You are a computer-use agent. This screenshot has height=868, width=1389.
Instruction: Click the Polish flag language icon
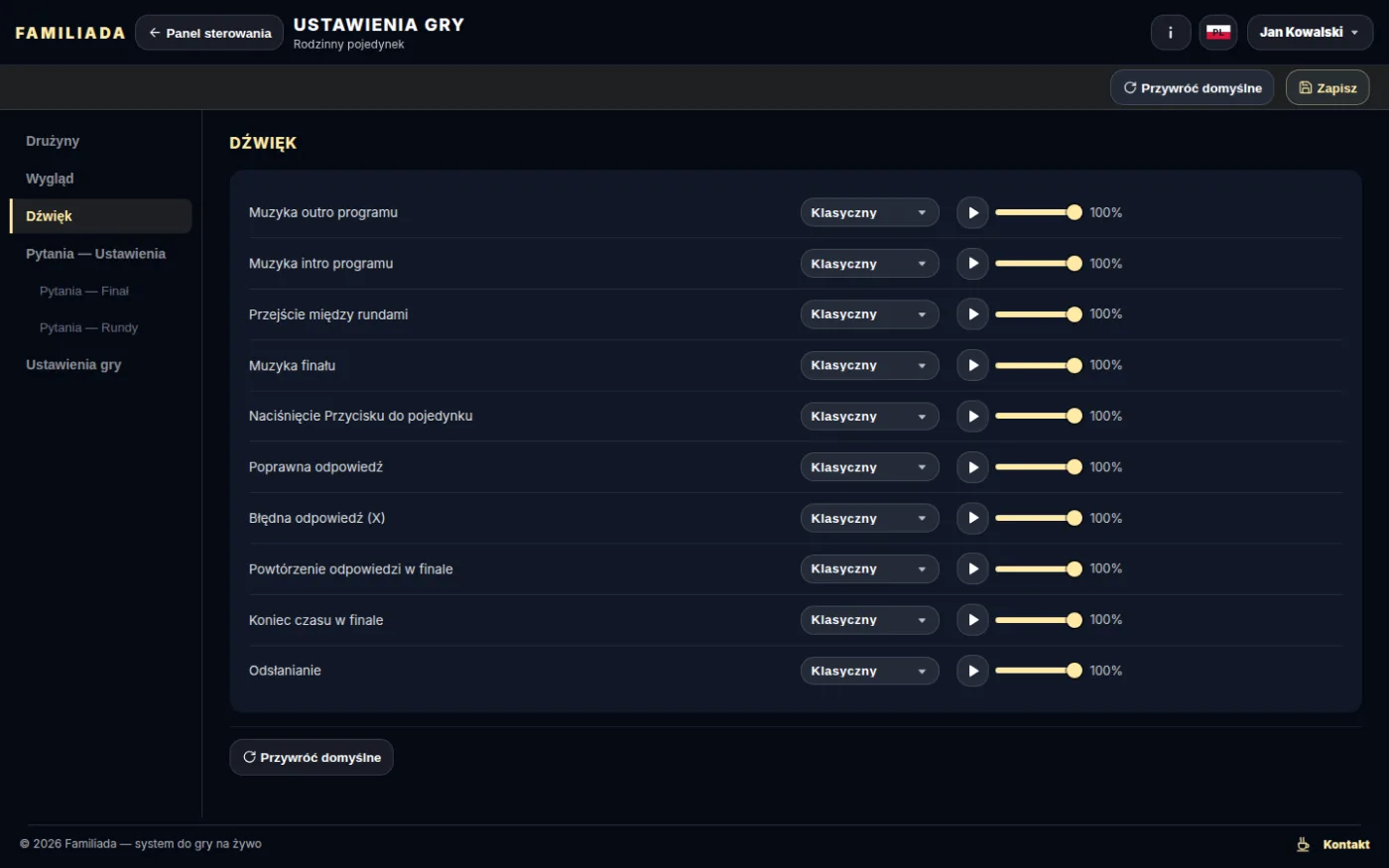point(1218,33)
